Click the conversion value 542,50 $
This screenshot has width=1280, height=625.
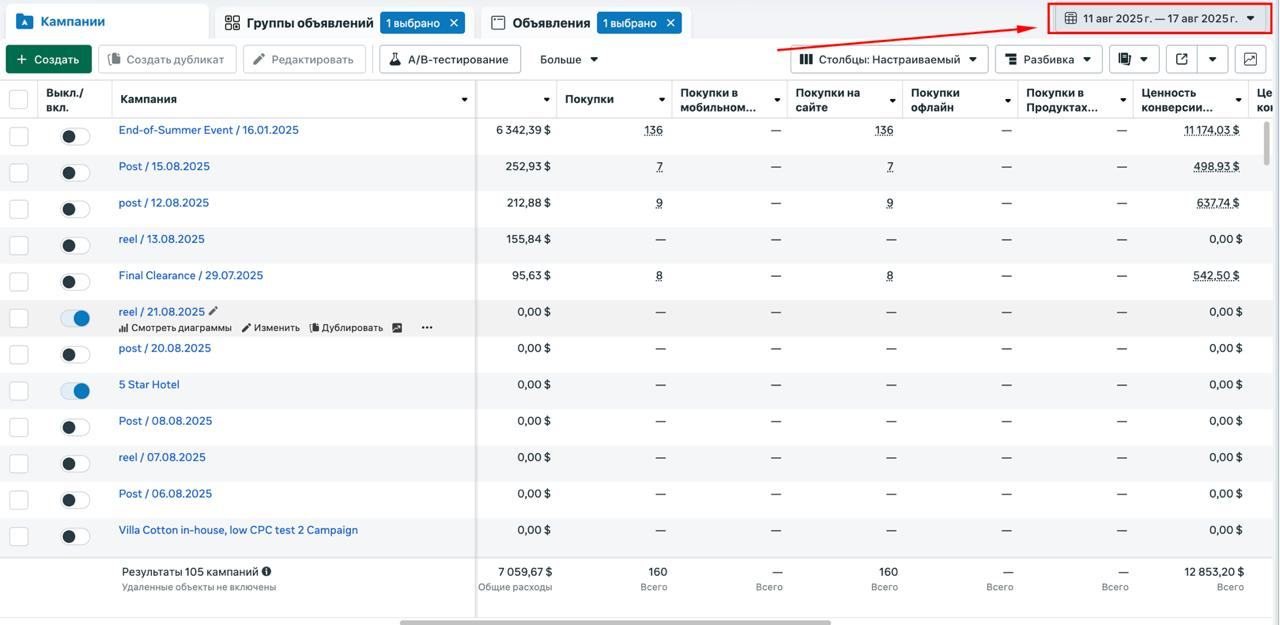1216,276
